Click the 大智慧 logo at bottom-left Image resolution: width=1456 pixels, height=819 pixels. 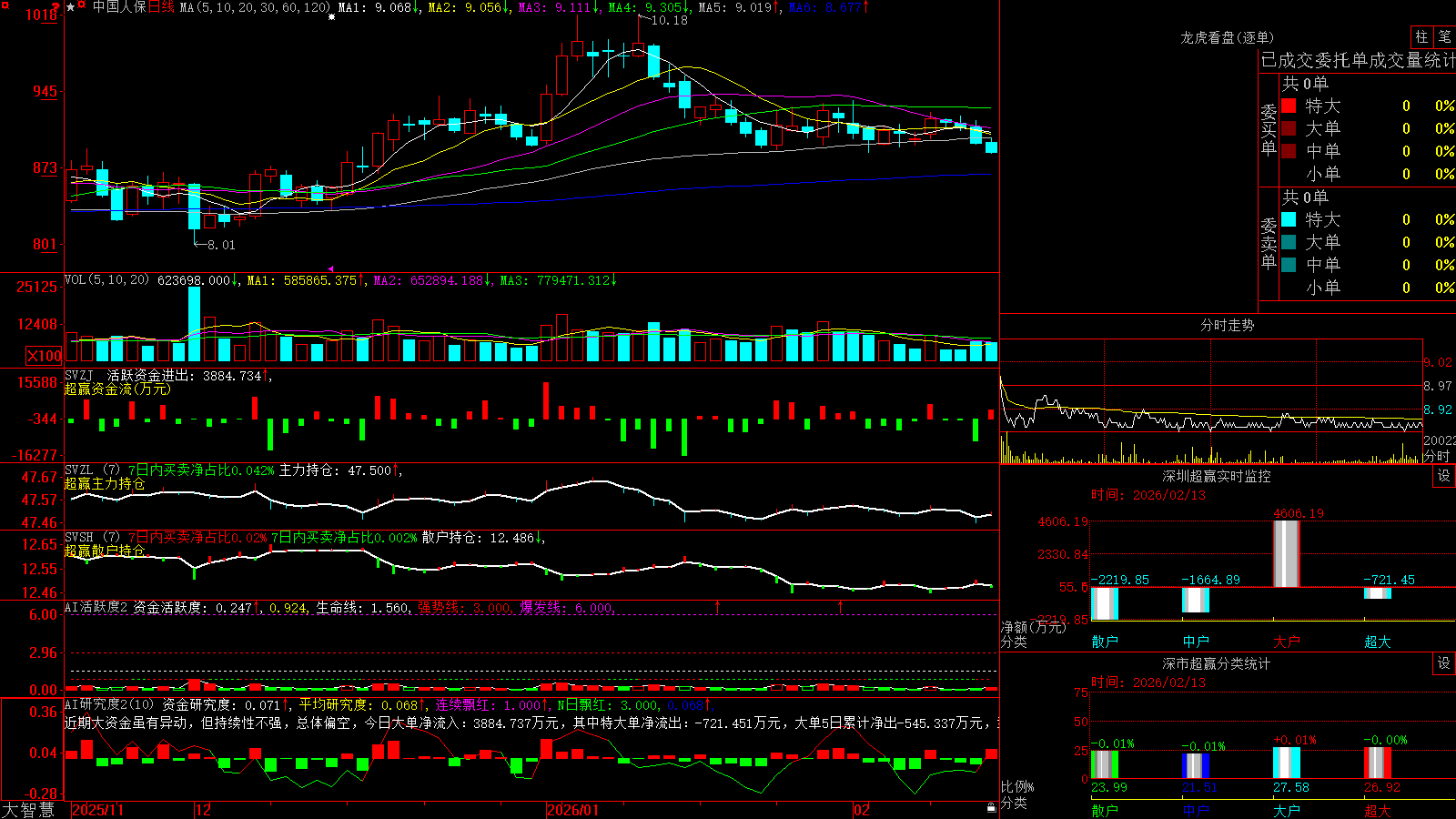[x=28, y=810]
